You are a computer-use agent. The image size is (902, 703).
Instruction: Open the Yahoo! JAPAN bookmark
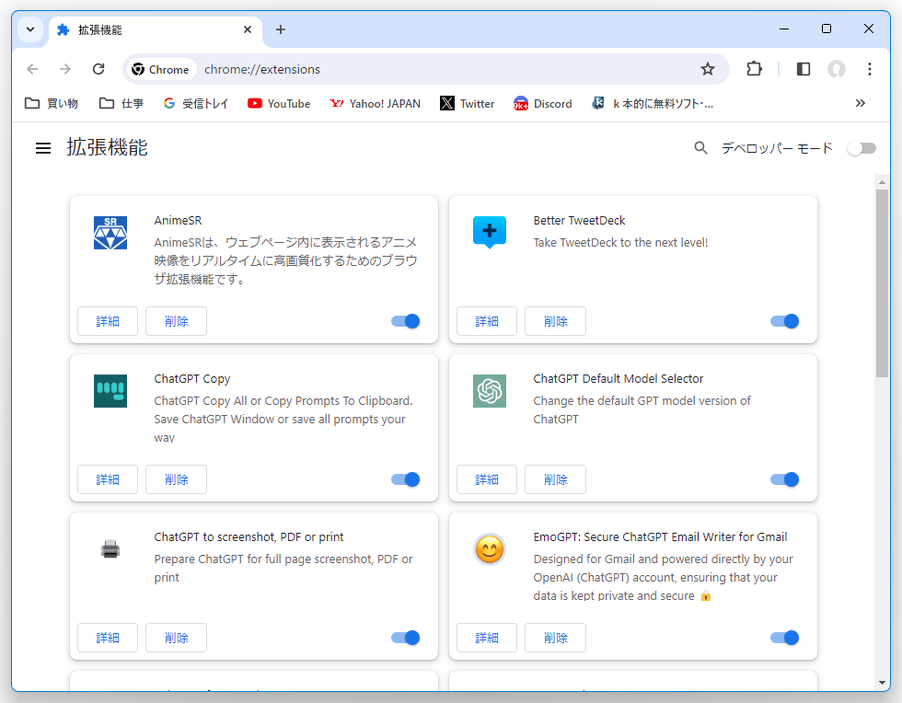coord(375,104)
